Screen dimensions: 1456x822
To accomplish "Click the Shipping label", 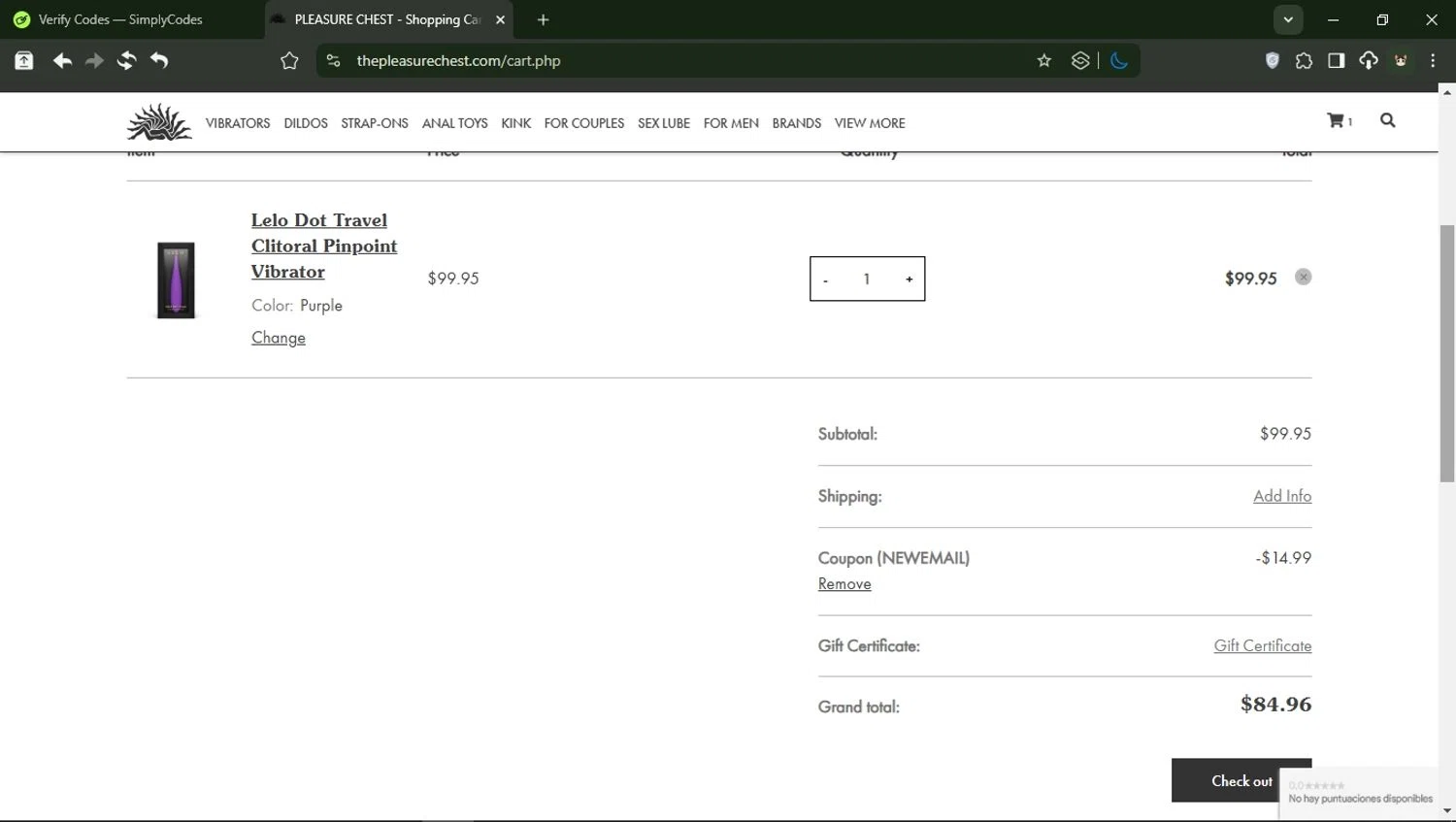I will tap(850, 496).
